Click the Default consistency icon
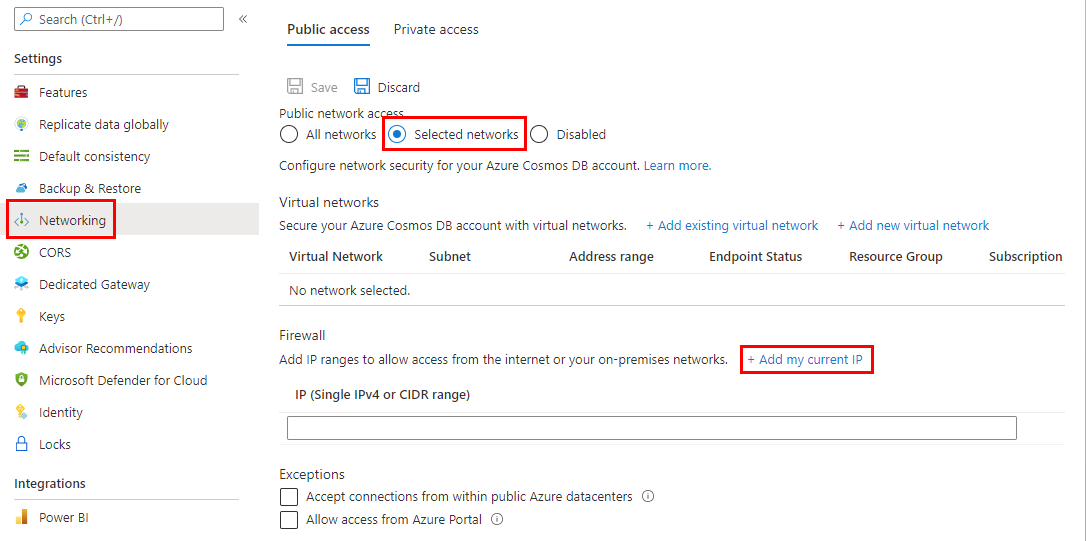Screen dimensions: 1086x541 click(x=22, y=156)
